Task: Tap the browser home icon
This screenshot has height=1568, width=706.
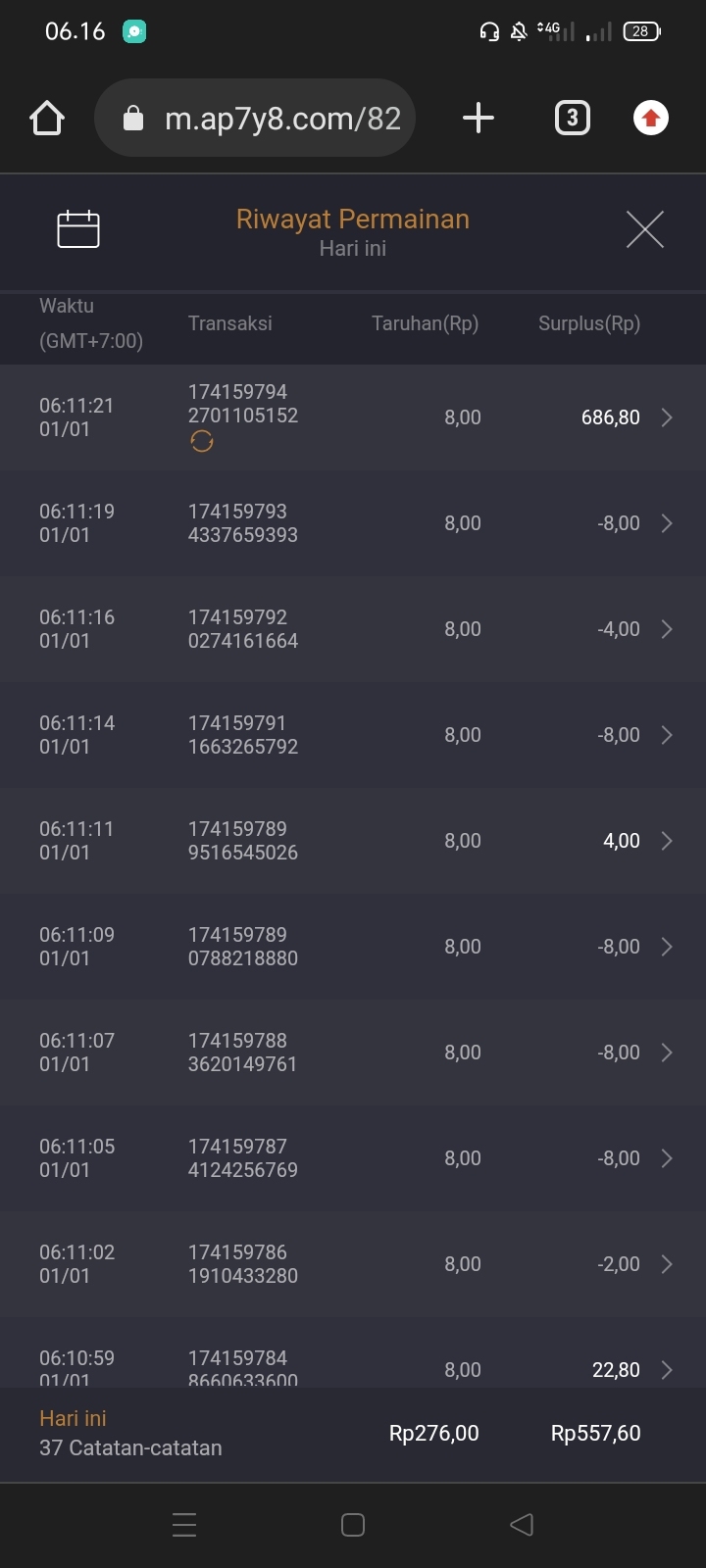Action: [47, 119]
